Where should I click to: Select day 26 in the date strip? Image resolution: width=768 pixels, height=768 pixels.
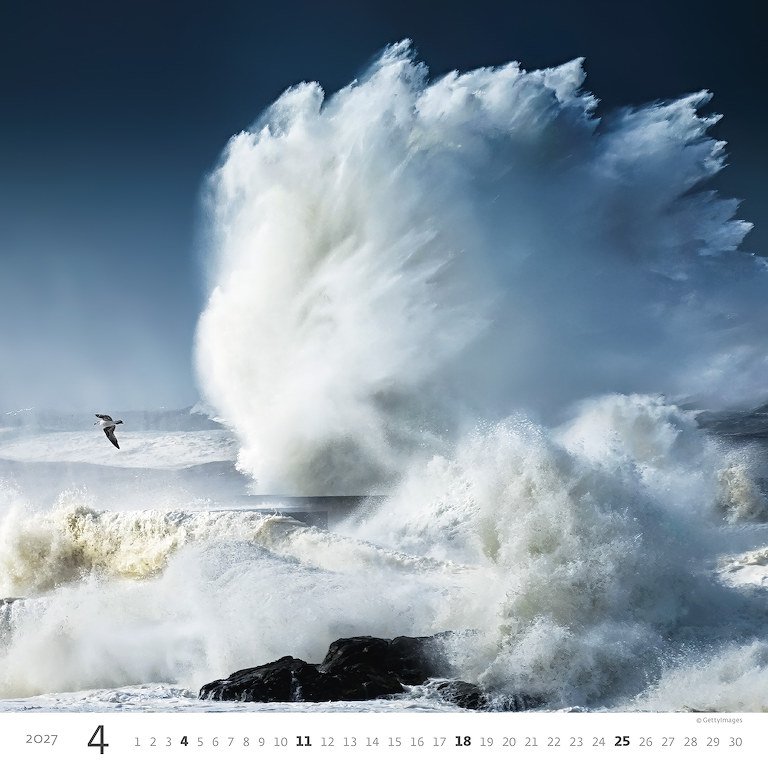(x=646, y=742)
